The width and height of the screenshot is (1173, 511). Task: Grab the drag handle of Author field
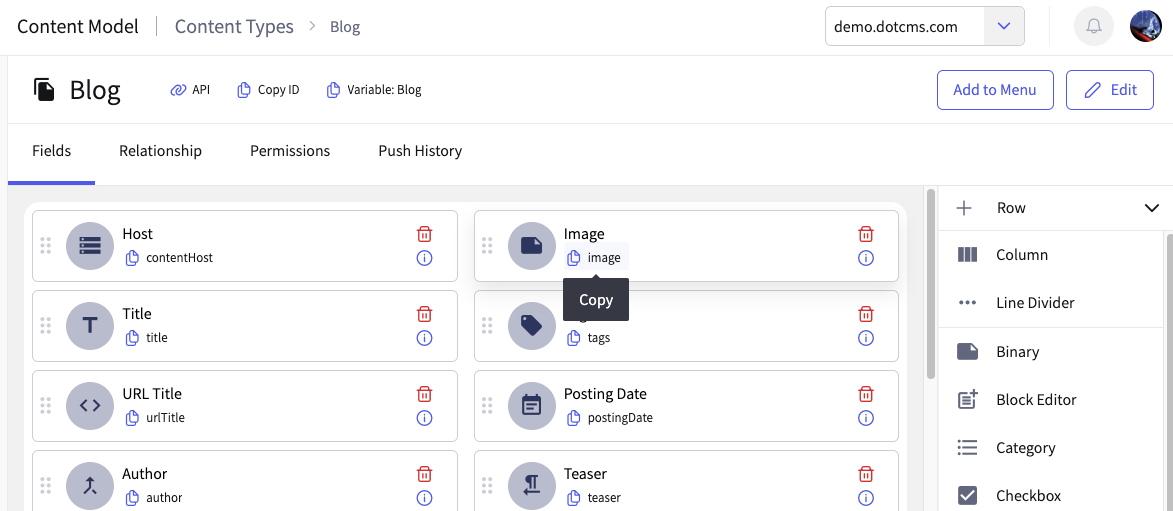pyautogui.click(x=45, y=485)
